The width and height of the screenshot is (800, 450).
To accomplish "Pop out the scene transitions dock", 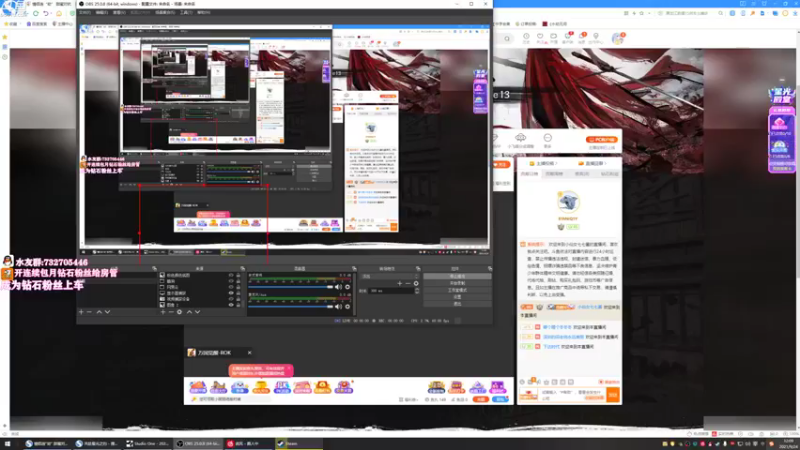I will point(418,268).
